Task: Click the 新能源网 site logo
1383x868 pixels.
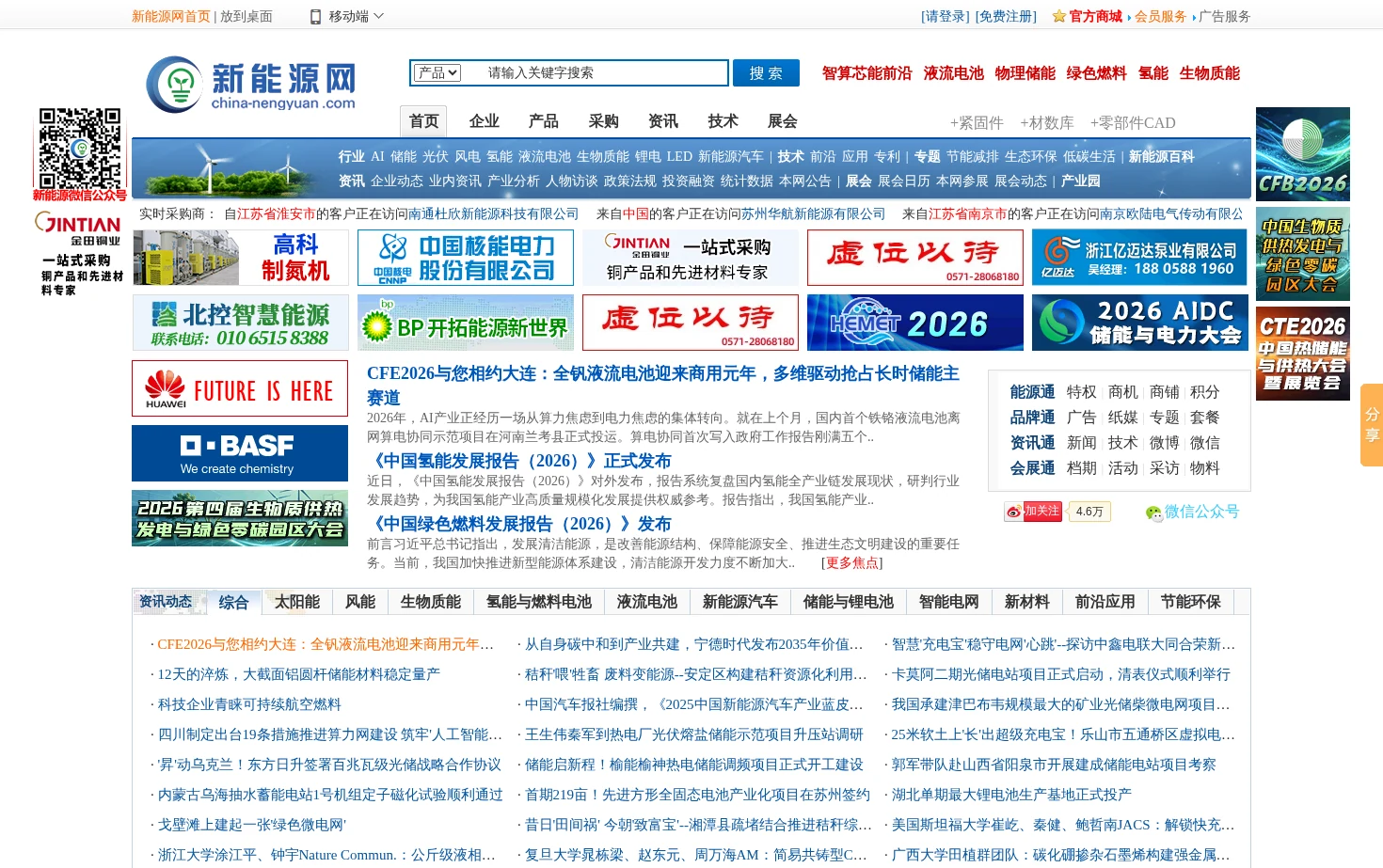Action: pos(251,85)
